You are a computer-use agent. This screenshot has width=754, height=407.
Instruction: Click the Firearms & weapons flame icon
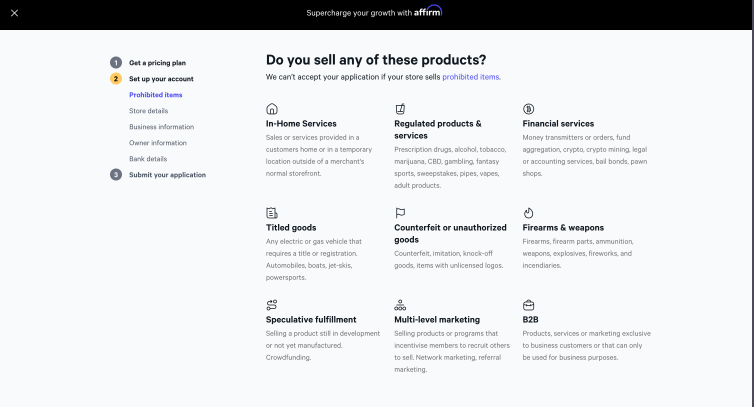(528, 213)
